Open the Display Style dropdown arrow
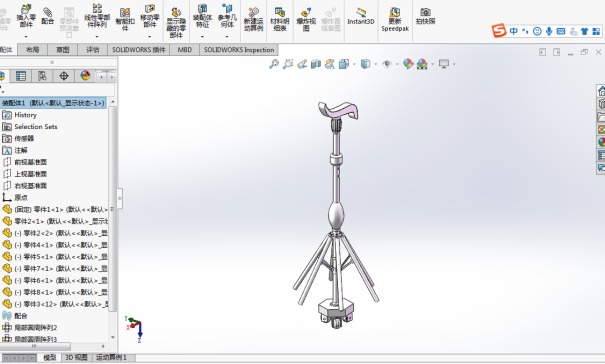605x364 pixels. click(x=375, y=64)
